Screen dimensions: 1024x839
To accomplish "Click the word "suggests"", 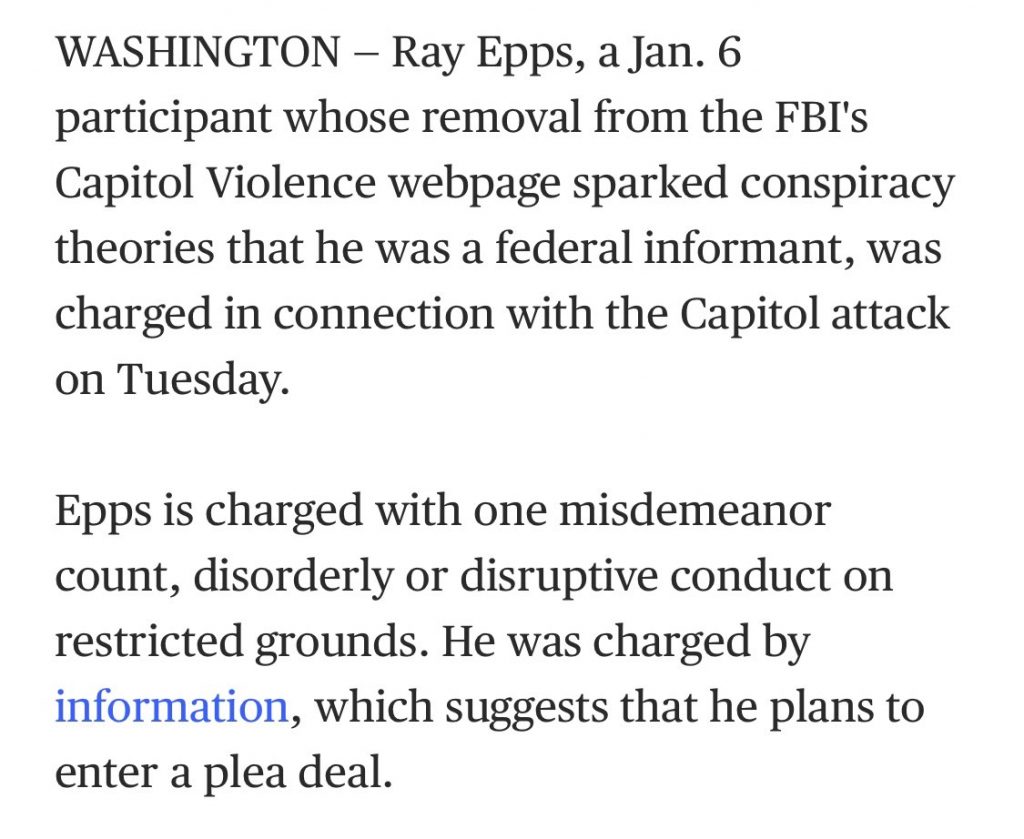I will pyautogui.click(x=518, y=707).
